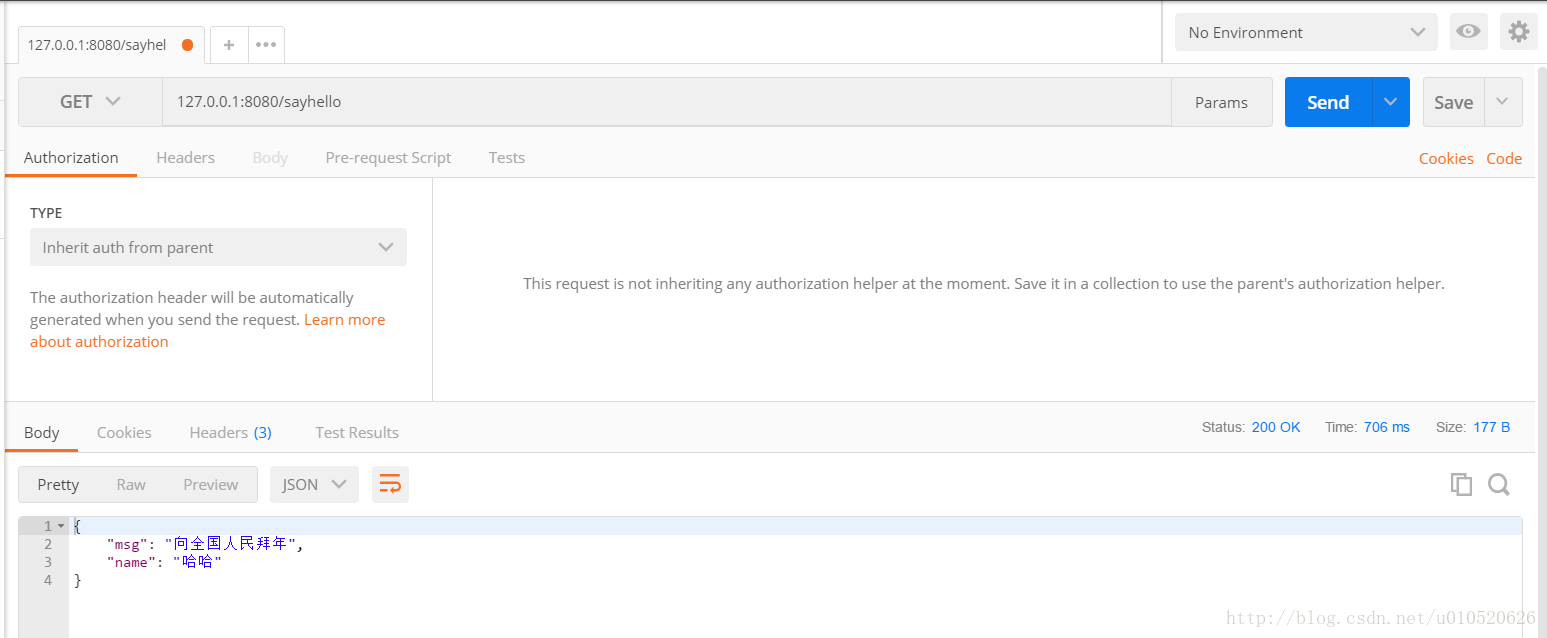Follow Learn more about authorization link
The width and height of the screenshot is (1547, 638).
[x=344, y=320]
